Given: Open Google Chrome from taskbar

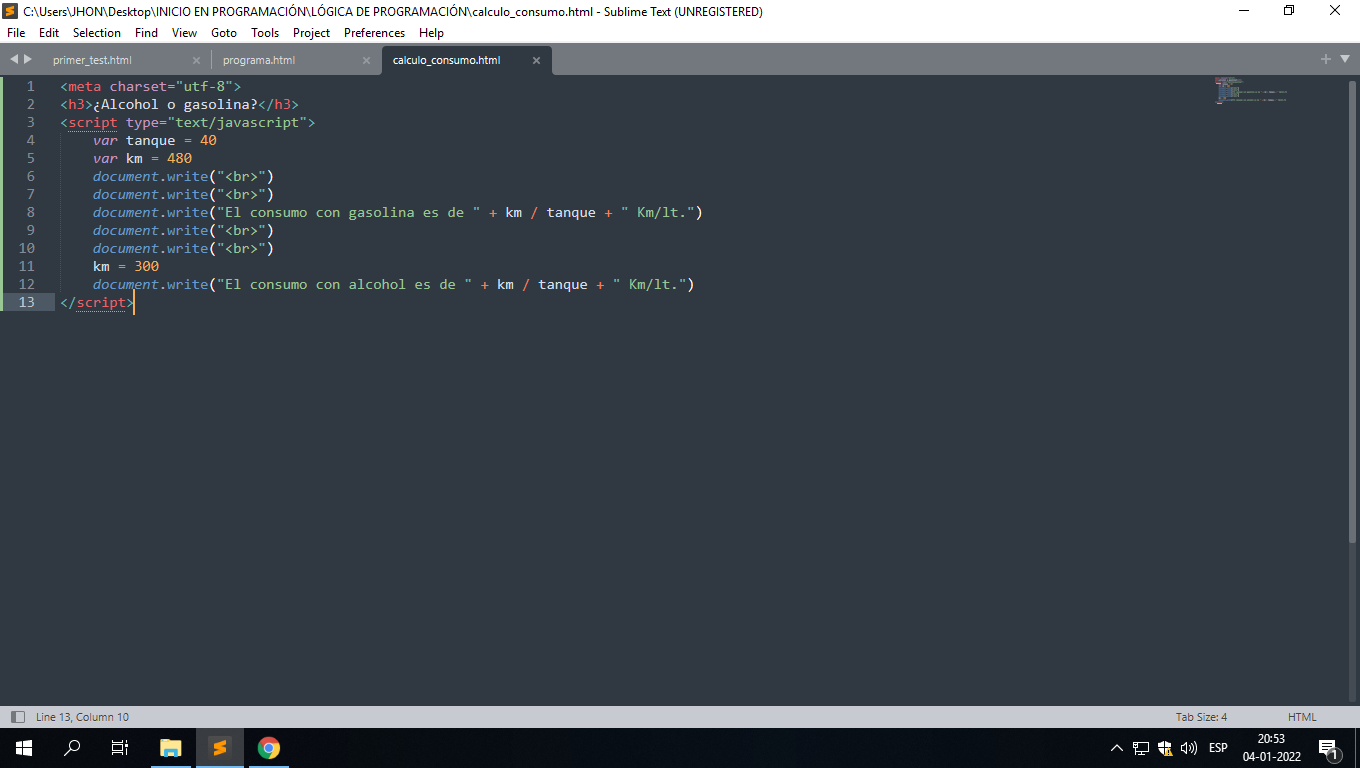Looking at the screenshot, I should (268, 747).
